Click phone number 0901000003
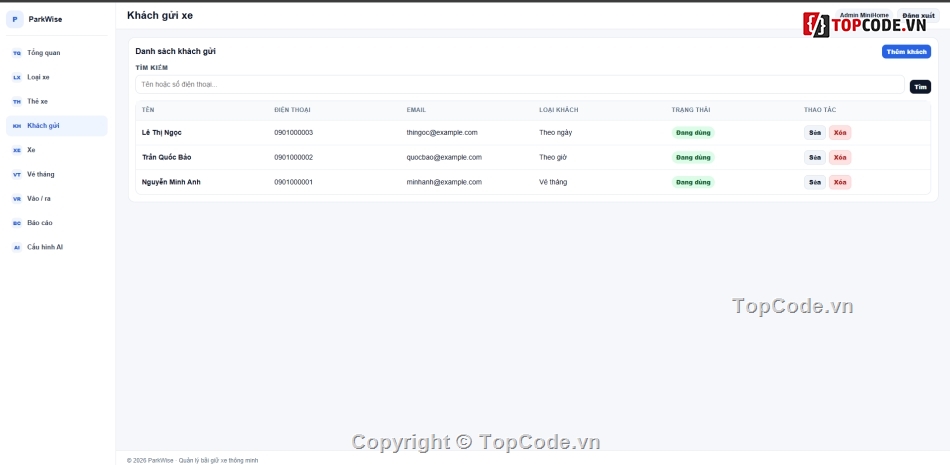The image size is (950, 465). click(x=294, y=133)
